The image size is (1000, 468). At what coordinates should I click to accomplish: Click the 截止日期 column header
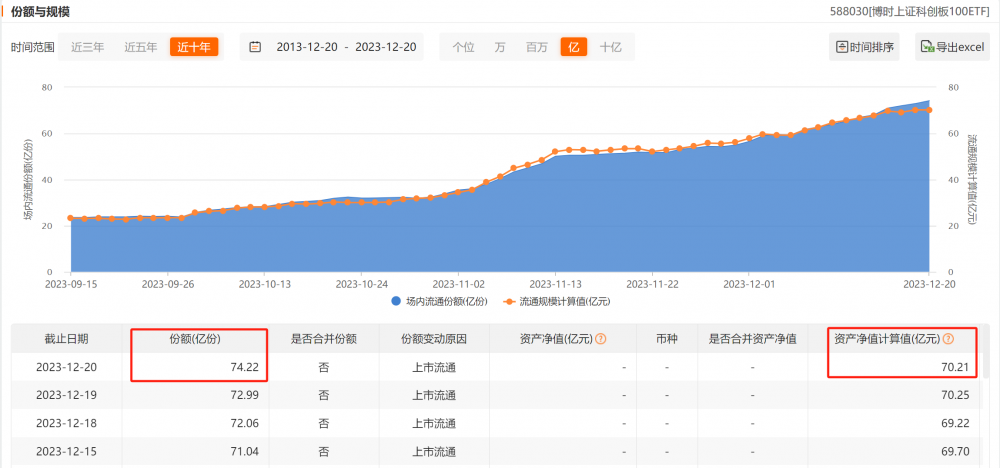[68, 339]
